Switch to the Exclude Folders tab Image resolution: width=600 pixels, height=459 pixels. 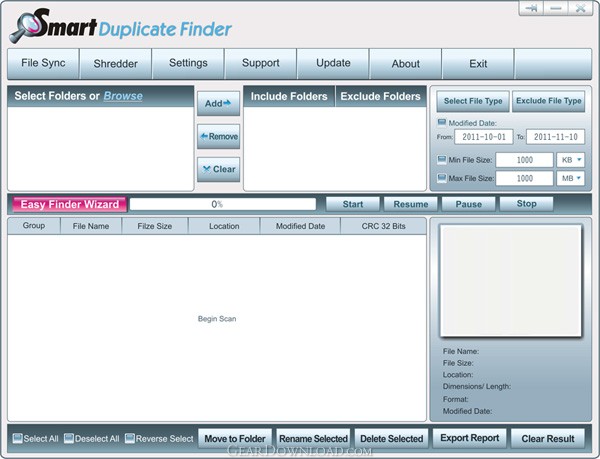[x=381, y=96]
